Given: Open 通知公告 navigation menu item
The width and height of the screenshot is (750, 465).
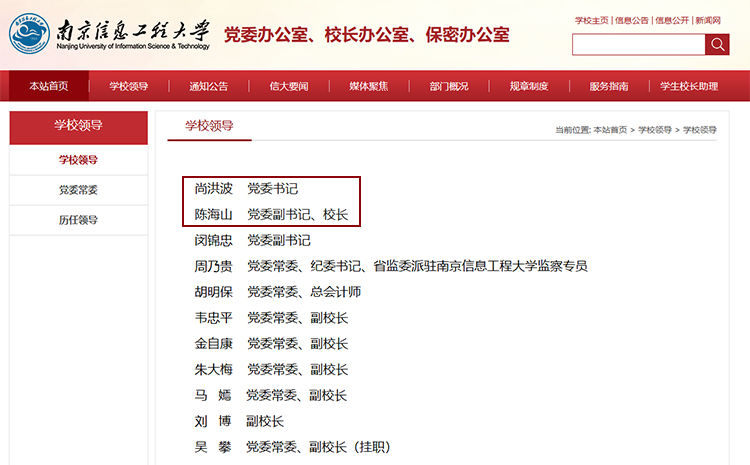Looking at the screenshot, I should pos(209,86).
